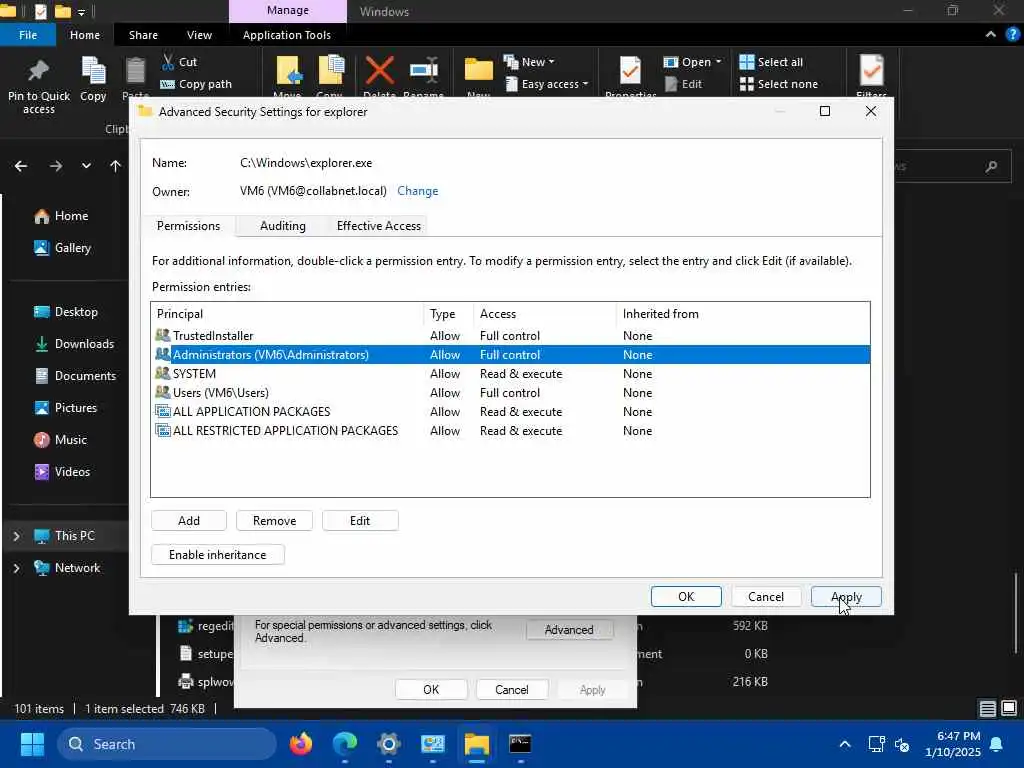1024x768 pixels.
Task: Select ALL APPLICATION PACKAGES entry
Action: click(x=510, y=411)
